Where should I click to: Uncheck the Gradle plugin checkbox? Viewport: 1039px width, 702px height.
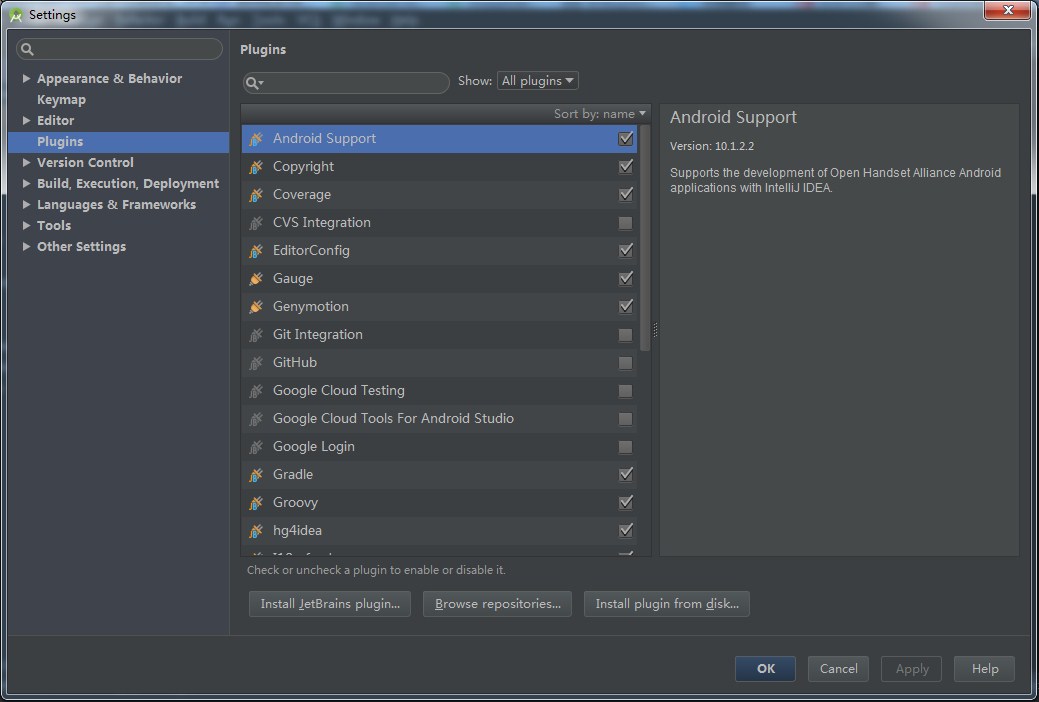626,475
